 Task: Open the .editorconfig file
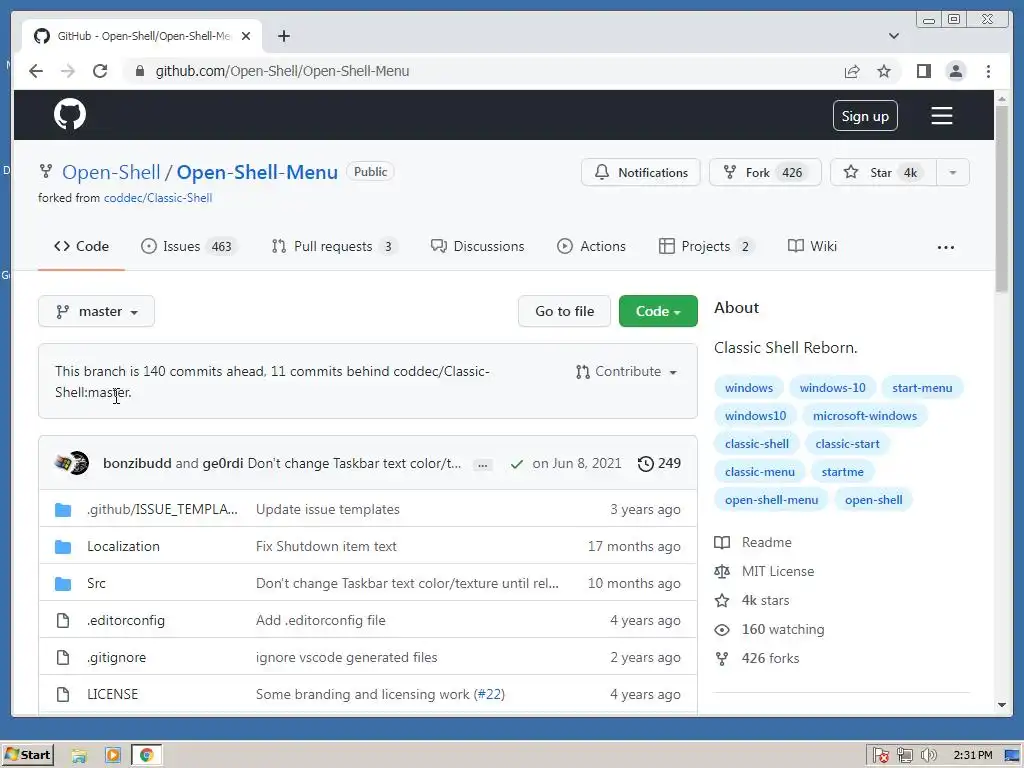coord(126,621)
